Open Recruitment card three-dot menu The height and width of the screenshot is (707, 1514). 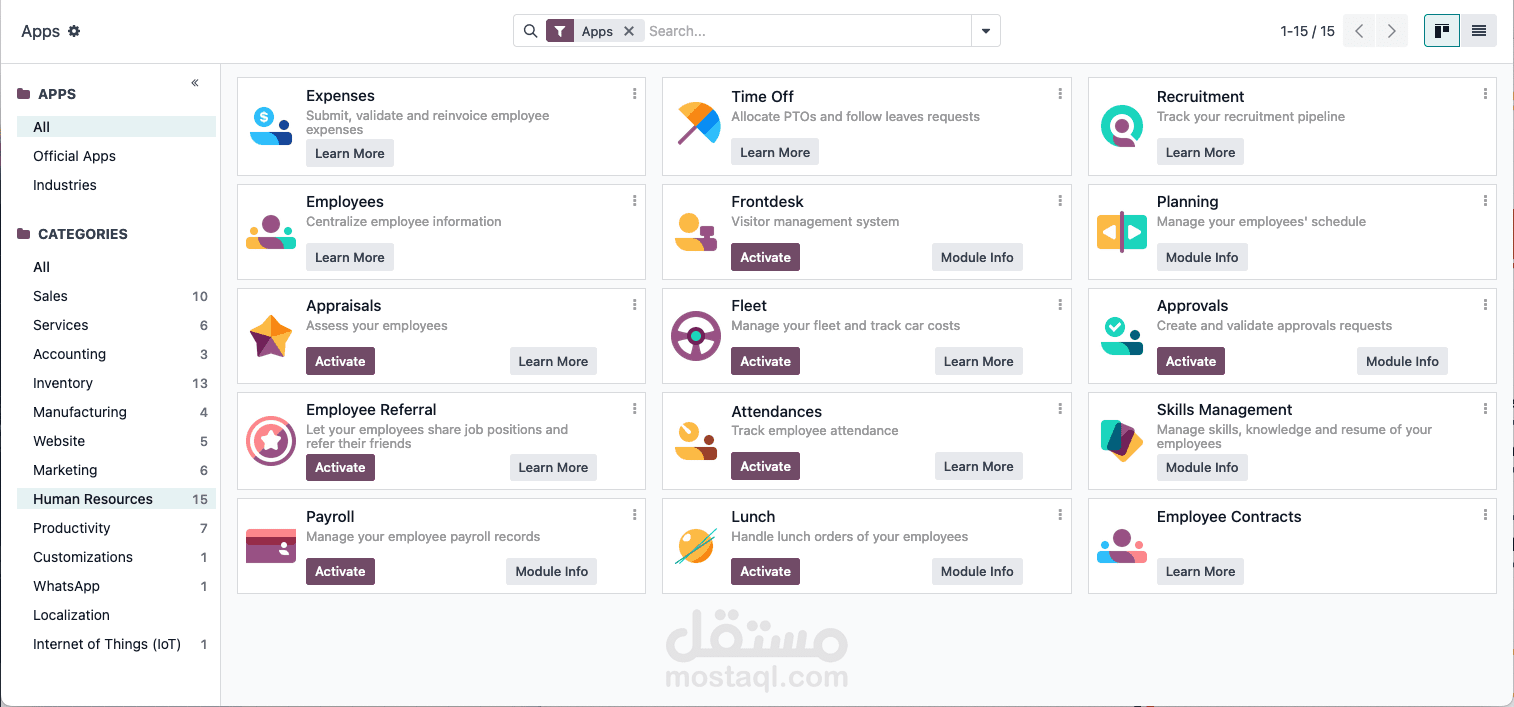pyautogui.click(x=1485, y=94)
